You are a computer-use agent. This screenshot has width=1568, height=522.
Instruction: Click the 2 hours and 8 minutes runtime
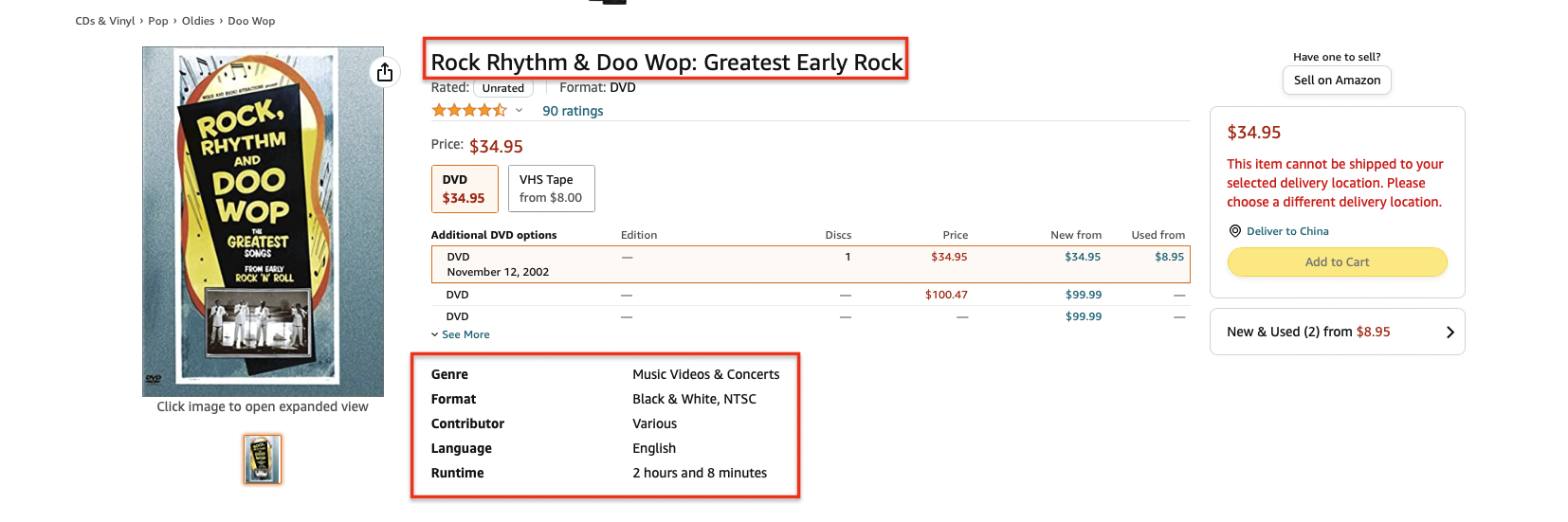(x=700, y=474)
